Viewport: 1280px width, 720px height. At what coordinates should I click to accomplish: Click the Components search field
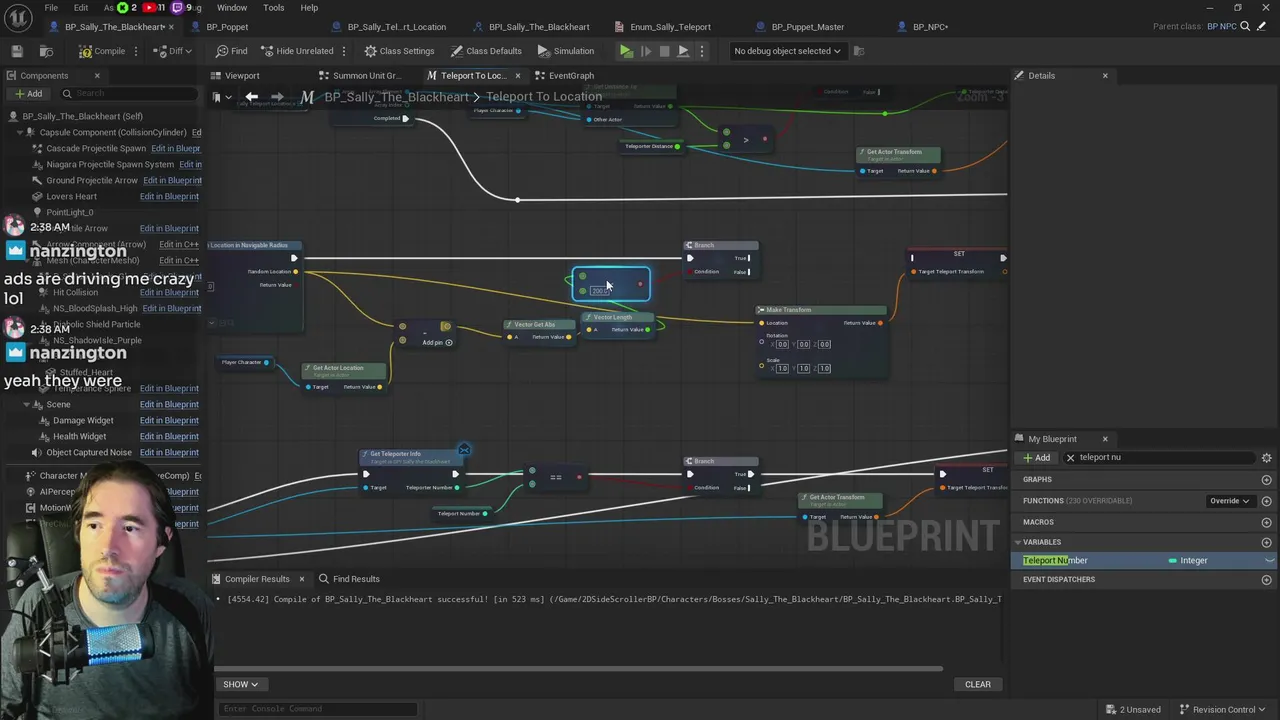pos(128,93)
